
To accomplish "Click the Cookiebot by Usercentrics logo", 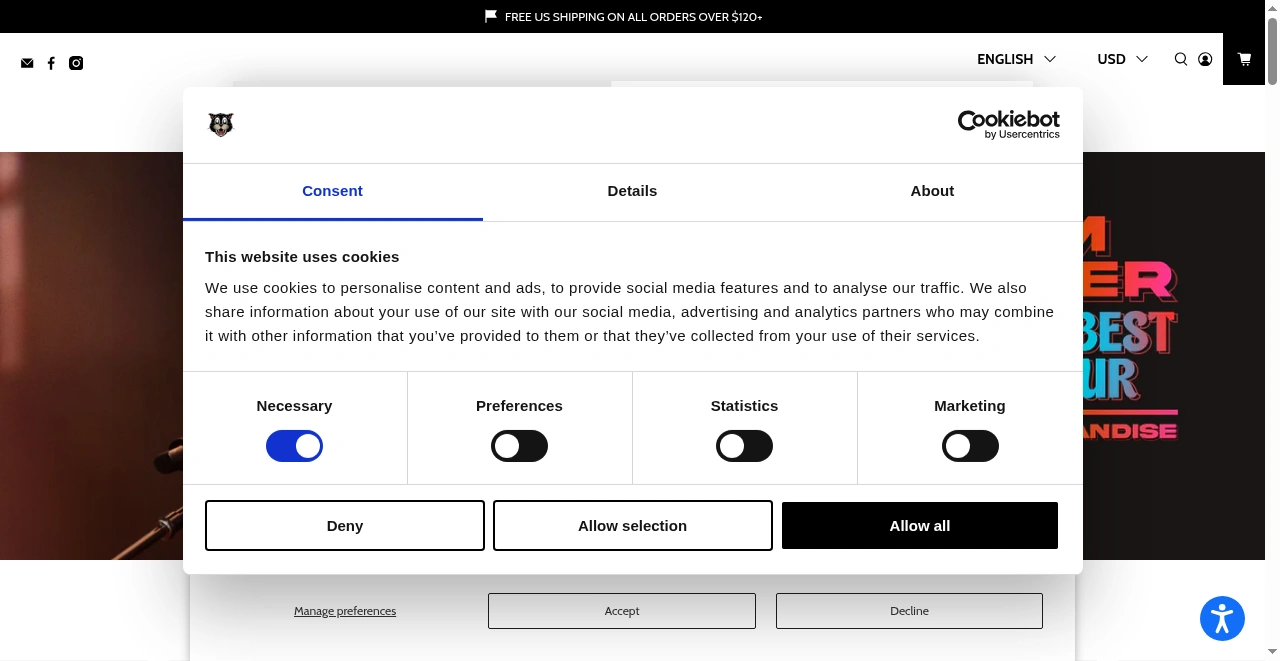I will coord(1008,124).
